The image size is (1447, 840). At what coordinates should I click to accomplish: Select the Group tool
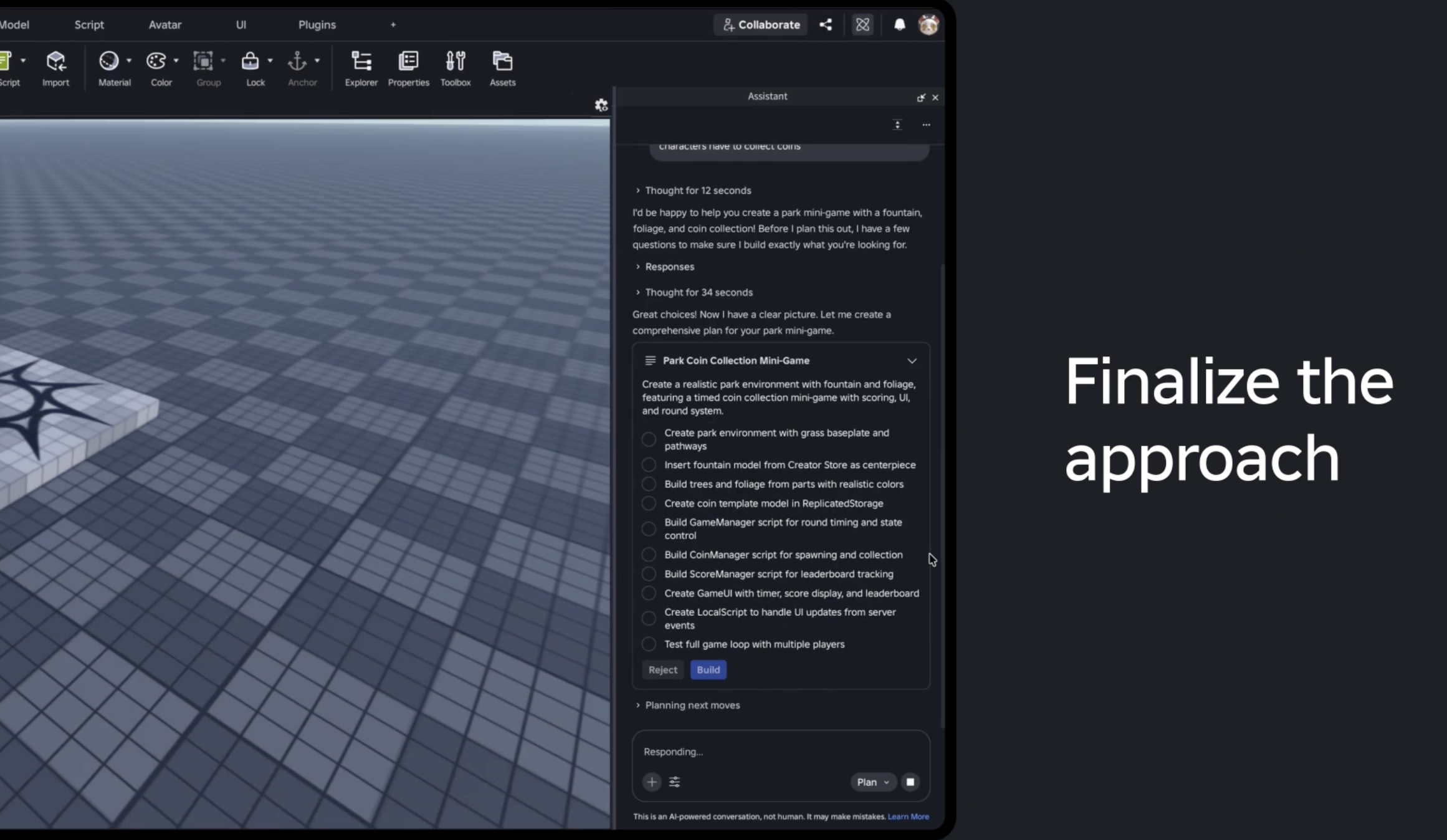pyautogui.click(x=204, y=67)
